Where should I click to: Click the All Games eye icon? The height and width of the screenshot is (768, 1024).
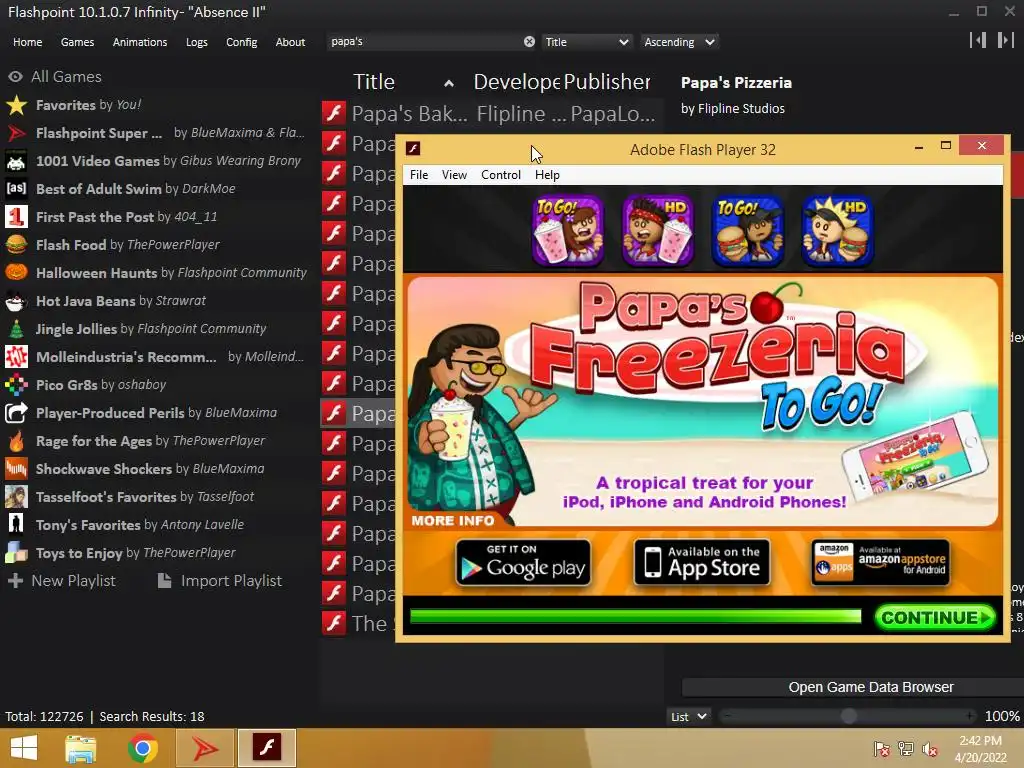[16, 77]
